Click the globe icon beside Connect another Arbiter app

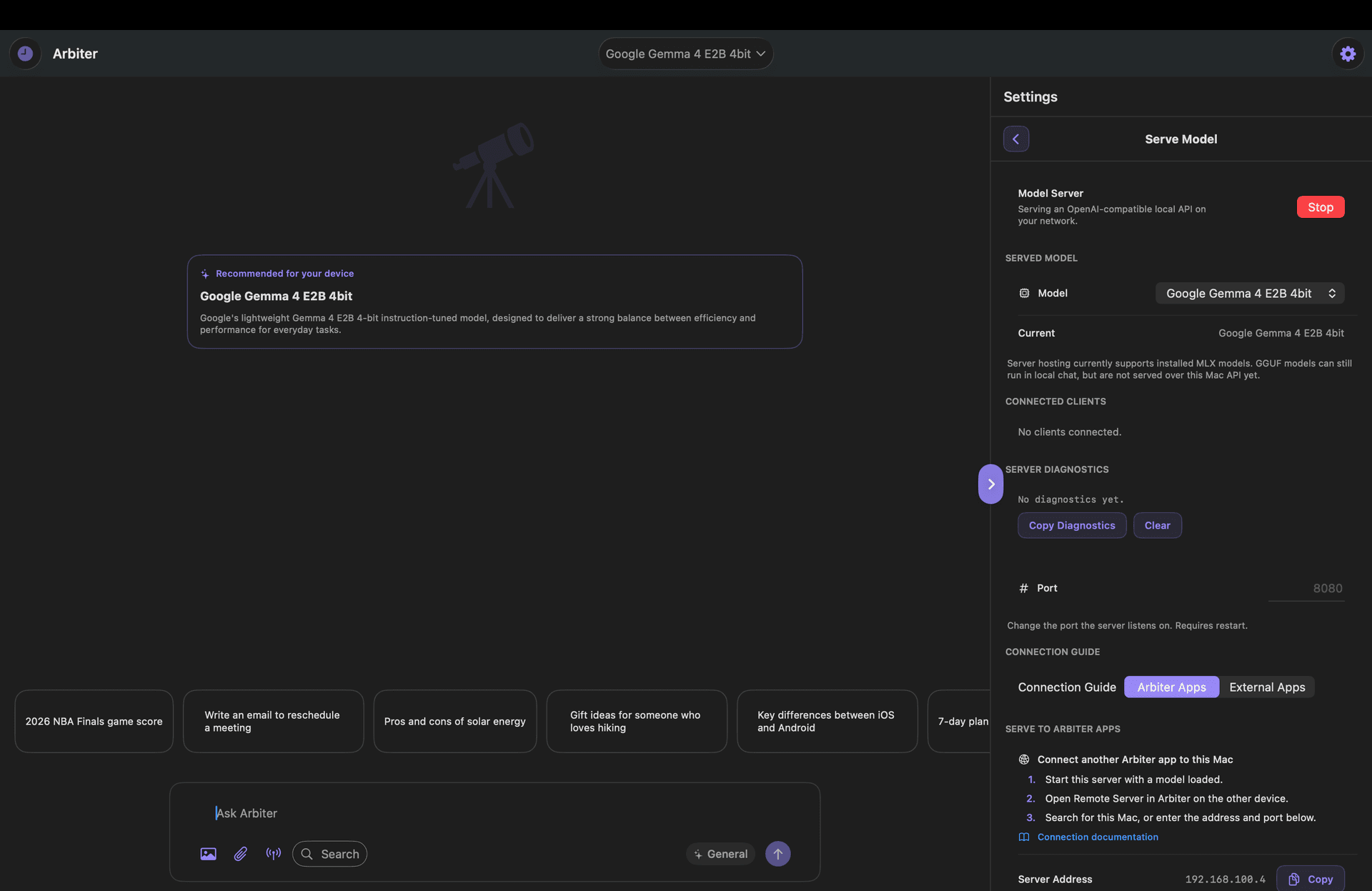[x=1024, y=760]
